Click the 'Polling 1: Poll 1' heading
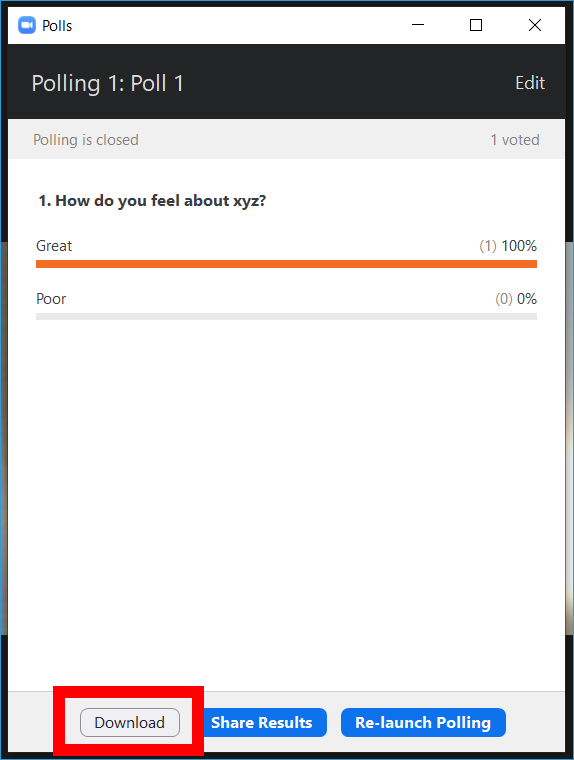574x760 pixels. pyautogui.click(x=108, y=83)
